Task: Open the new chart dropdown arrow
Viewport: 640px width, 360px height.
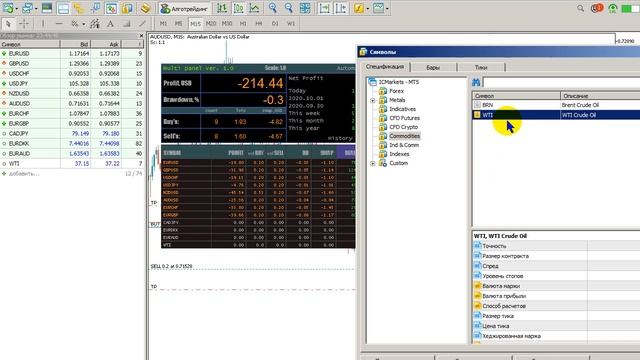Action: (16, 8)
